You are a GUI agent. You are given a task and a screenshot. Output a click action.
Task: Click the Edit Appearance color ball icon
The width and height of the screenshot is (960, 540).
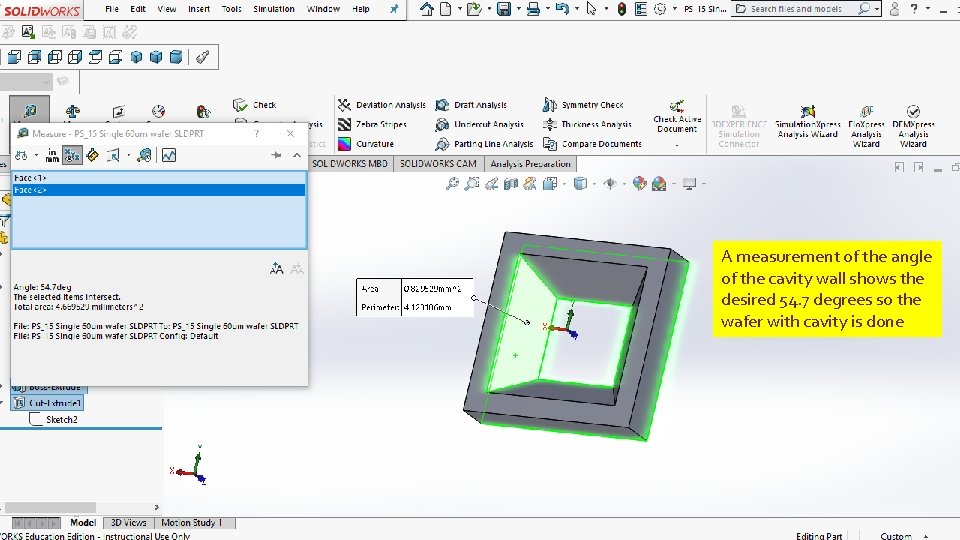point(639,183)
